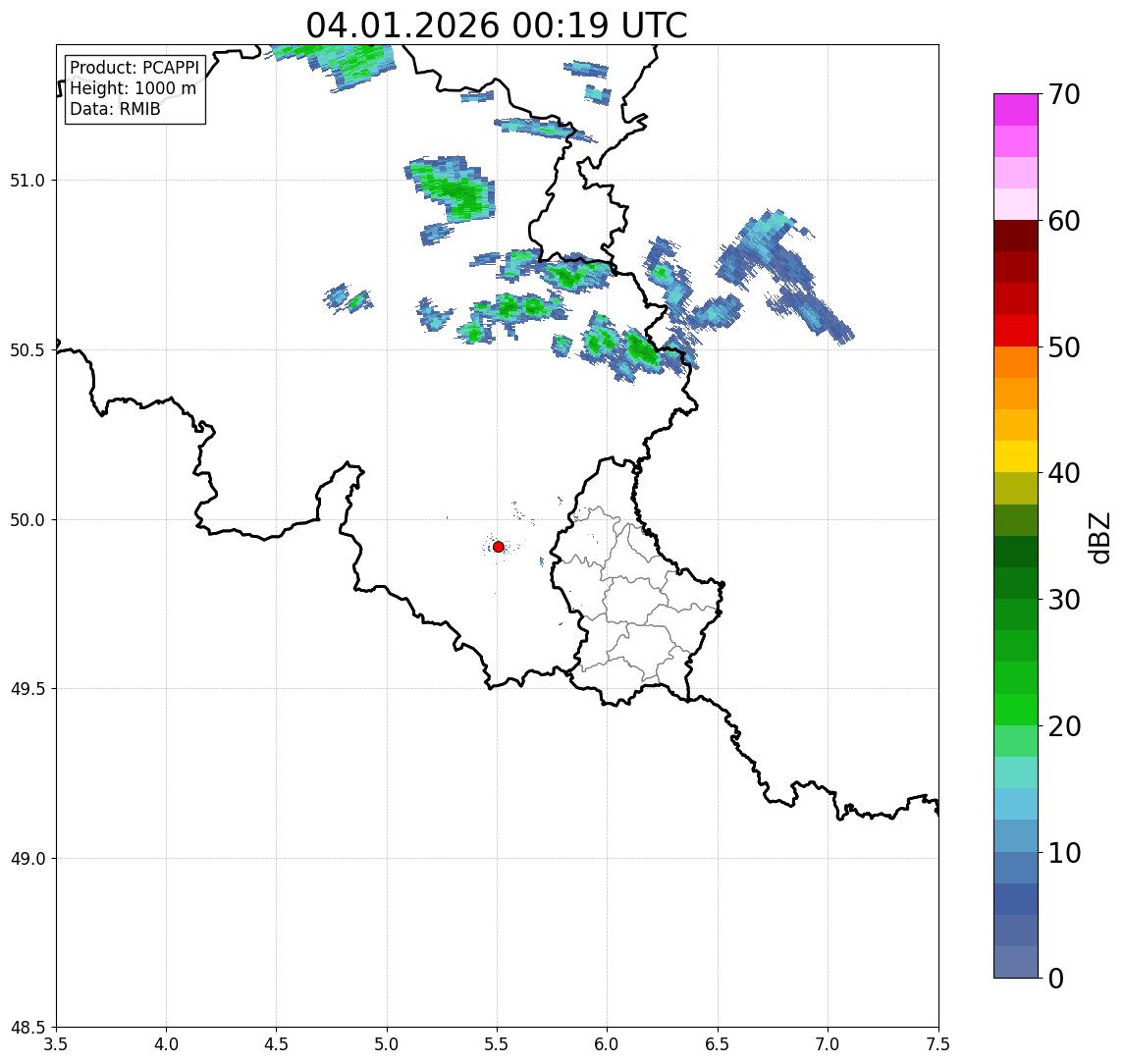1124x1064 pixels.
Task: Click the bright red colorbar swatch just above 50
Action: [x=1016, y=331]
